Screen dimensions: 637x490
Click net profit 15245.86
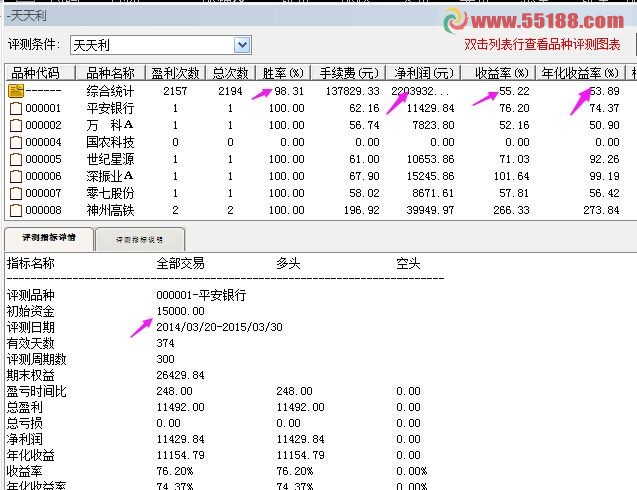coord(431,176)
